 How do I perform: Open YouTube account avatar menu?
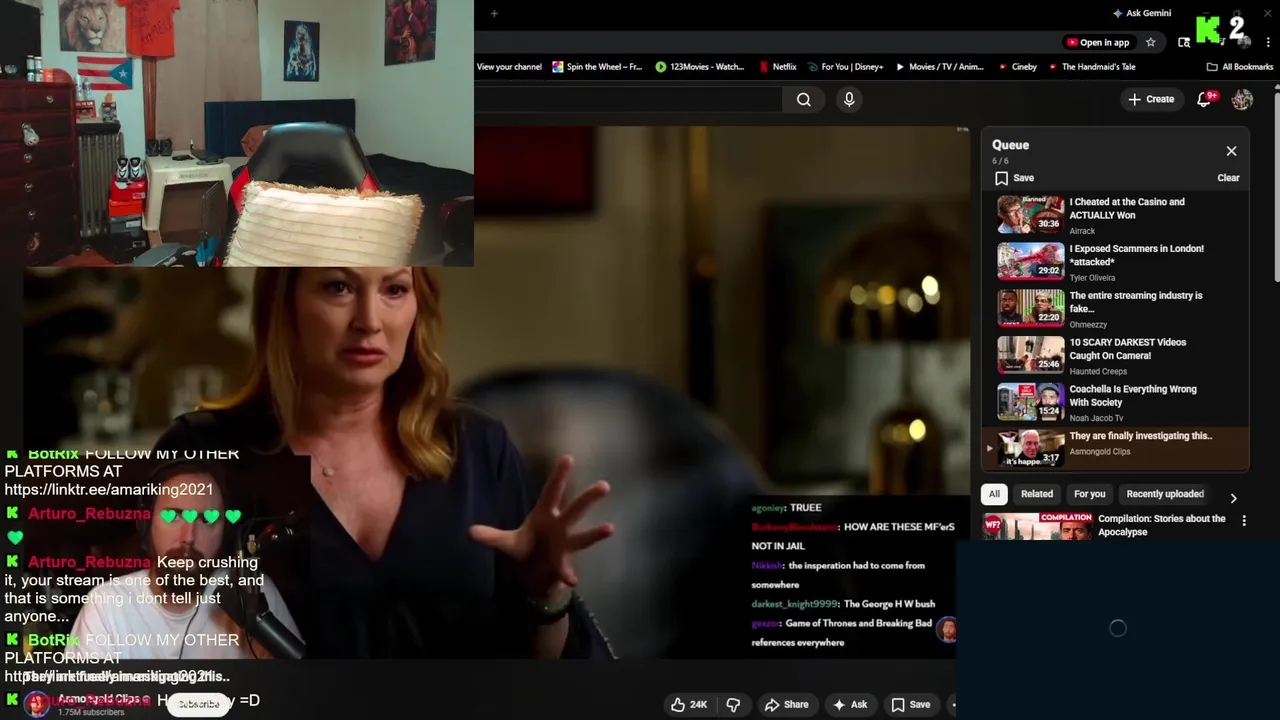tap(1242, 99)
